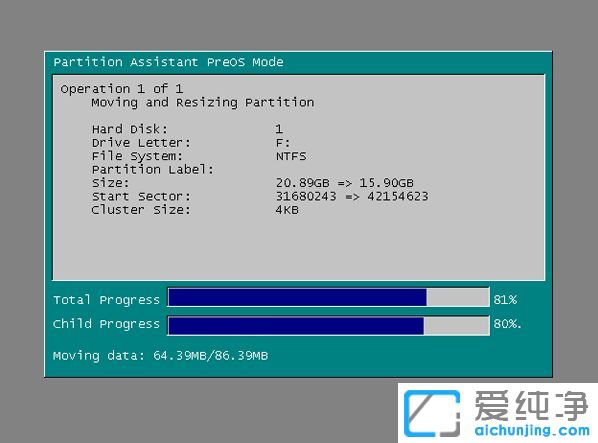
Task: Click the '20.89GB => 15.90GB' size value
Action: click(x=344, y=183)
